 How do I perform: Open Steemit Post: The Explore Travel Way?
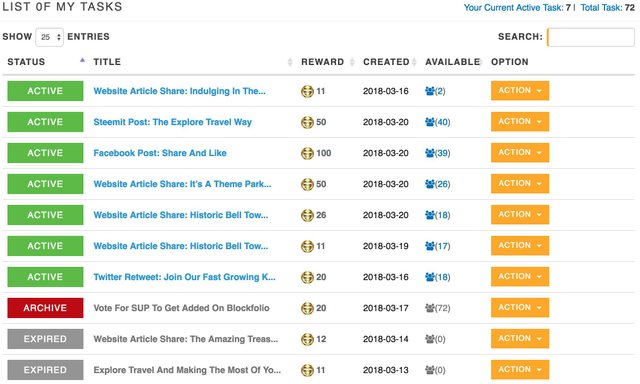172,122
